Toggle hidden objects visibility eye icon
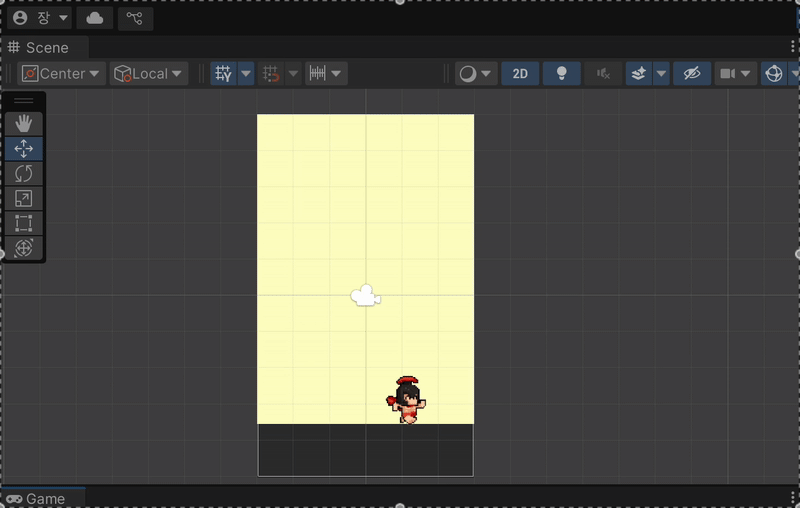This screenshot has width=800, height=508. 692,73
